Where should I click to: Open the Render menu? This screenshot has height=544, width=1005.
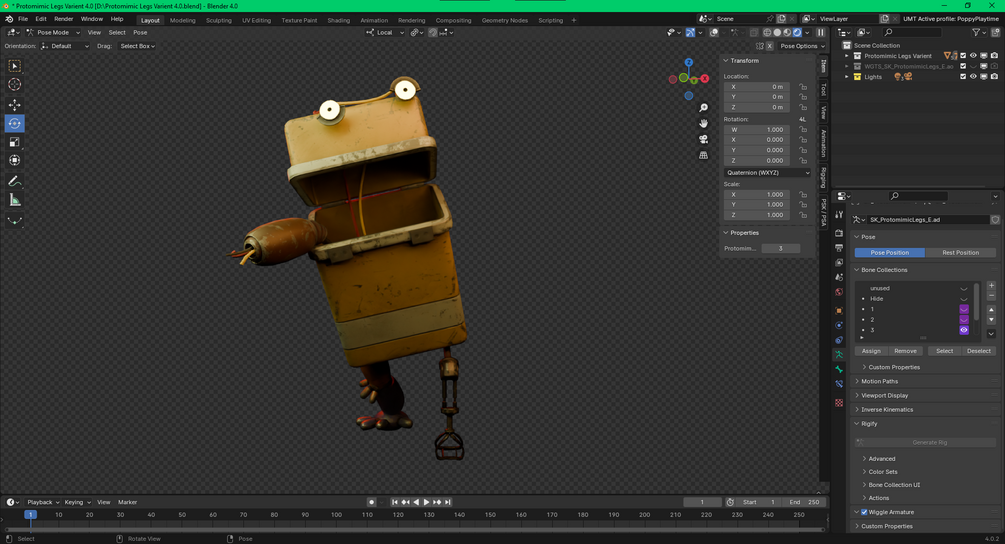63,19
